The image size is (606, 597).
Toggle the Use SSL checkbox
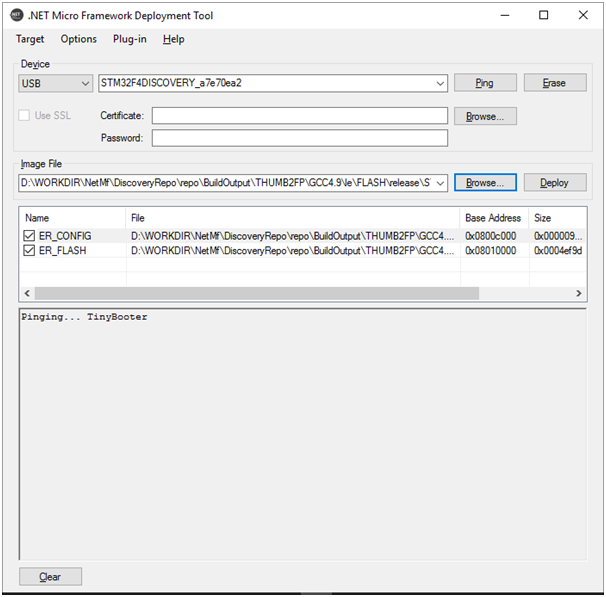click(x=24, y=115)
